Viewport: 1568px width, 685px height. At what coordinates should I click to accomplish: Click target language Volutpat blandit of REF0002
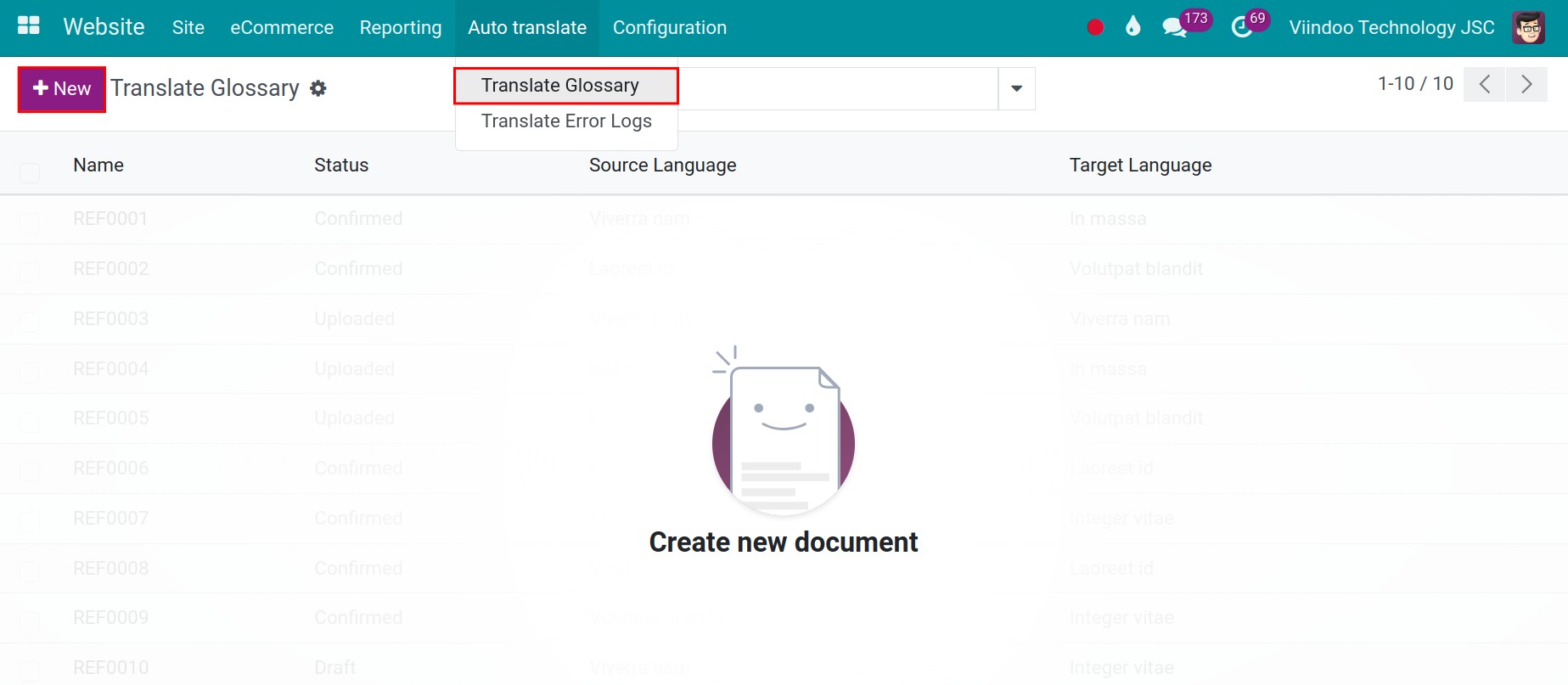click(x=1136, y=269)
